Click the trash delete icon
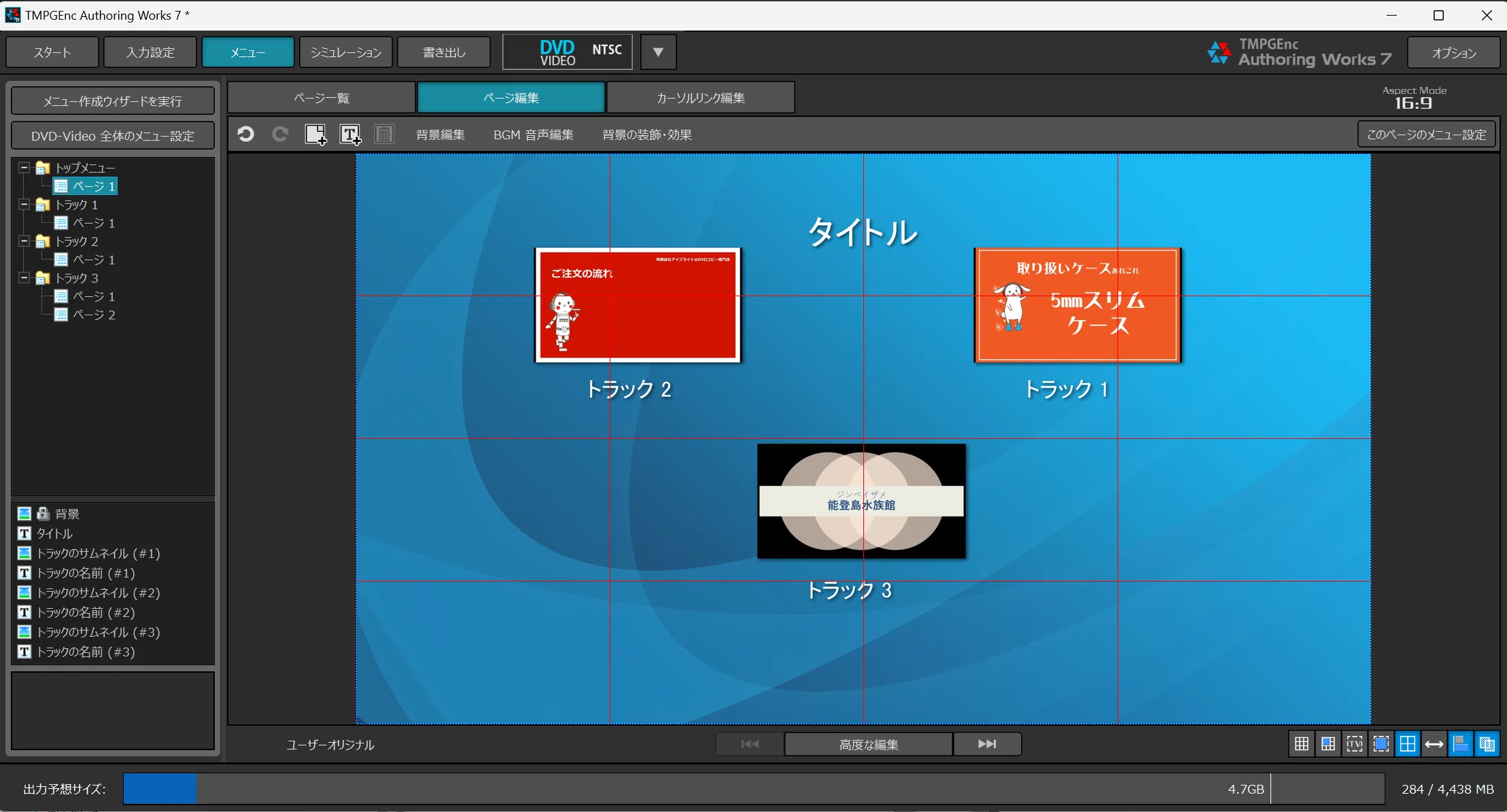 coord(385,135)
